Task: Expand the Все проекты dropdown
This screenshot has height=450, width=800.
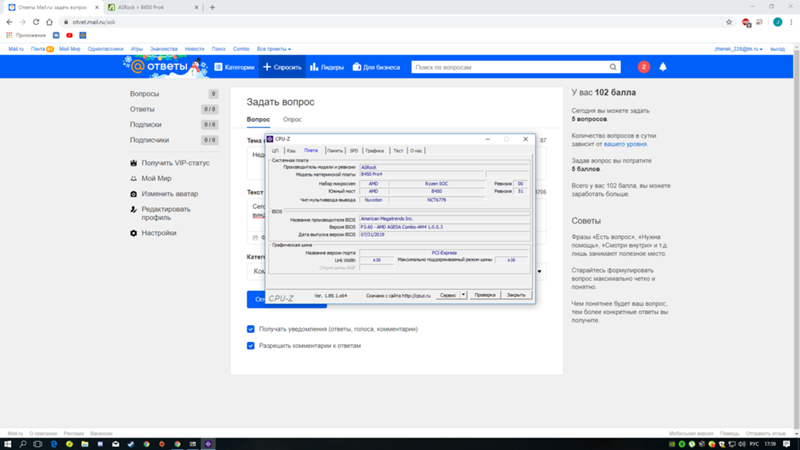Action: tap(274, 49)
